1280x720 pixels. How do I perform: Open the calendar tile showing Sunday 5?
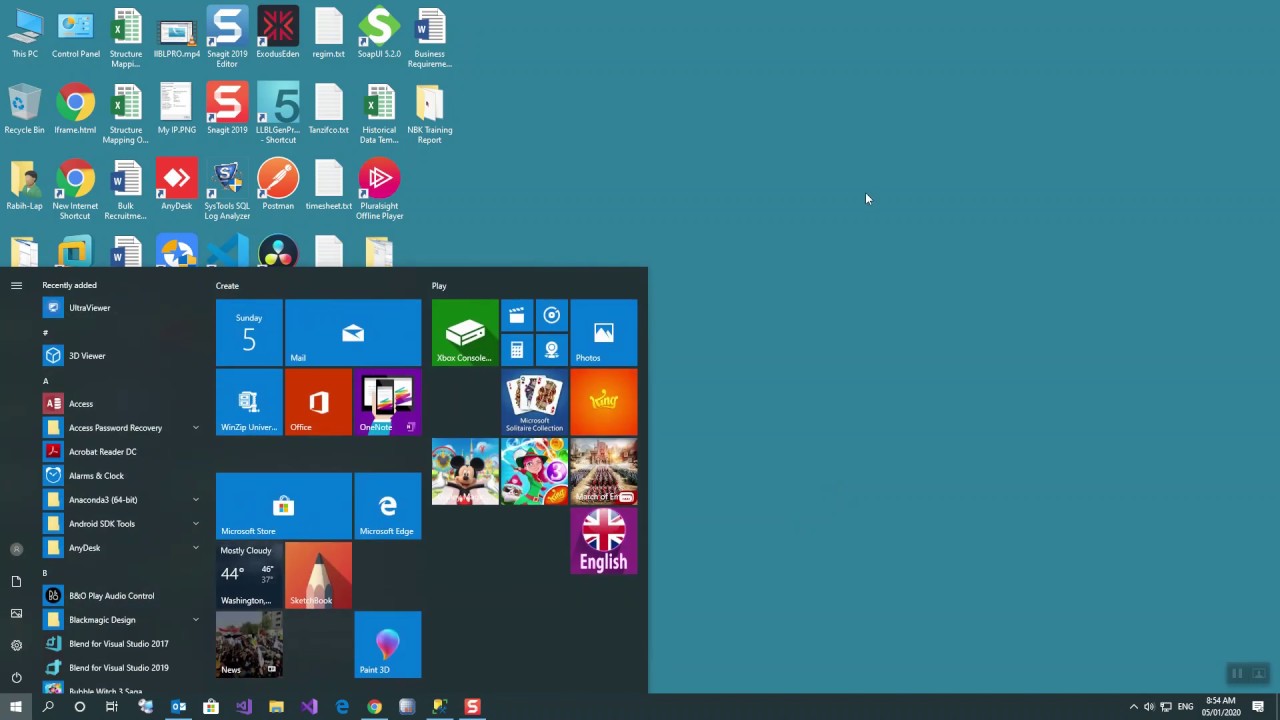pyautogui.click(x=249, y=333)
